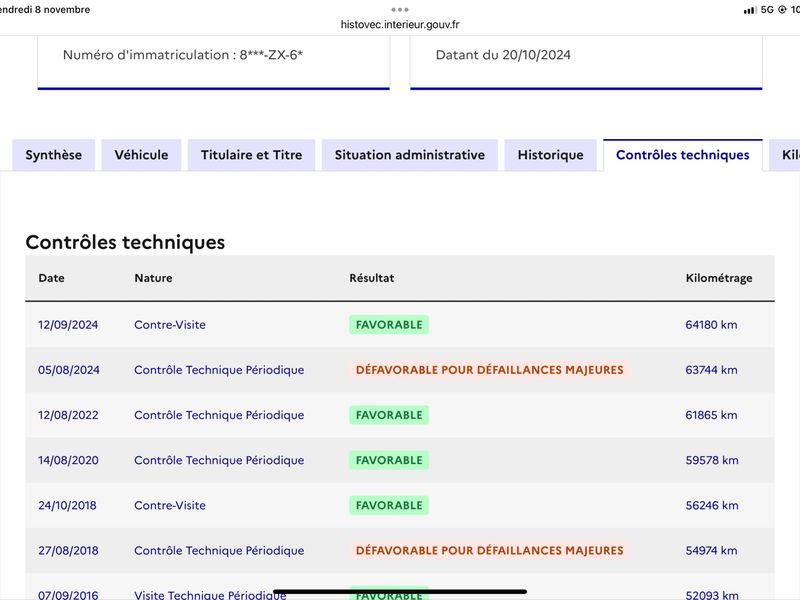Click the Date column header

(52, 278)
